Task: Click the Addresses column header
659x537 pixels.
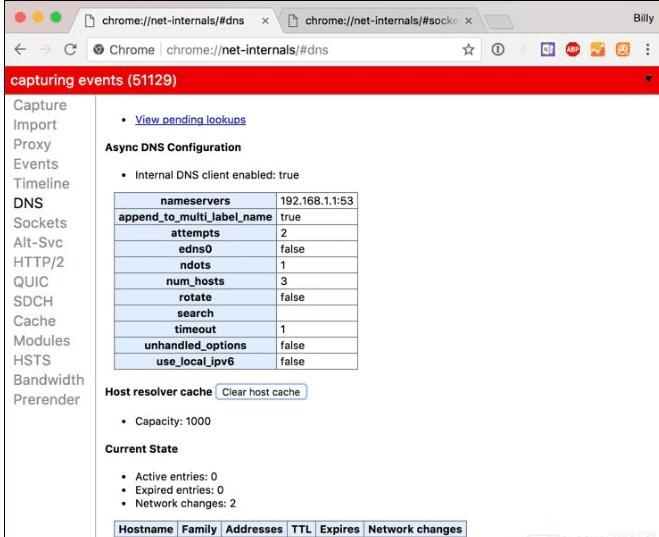Action: [x=254, y=529]
